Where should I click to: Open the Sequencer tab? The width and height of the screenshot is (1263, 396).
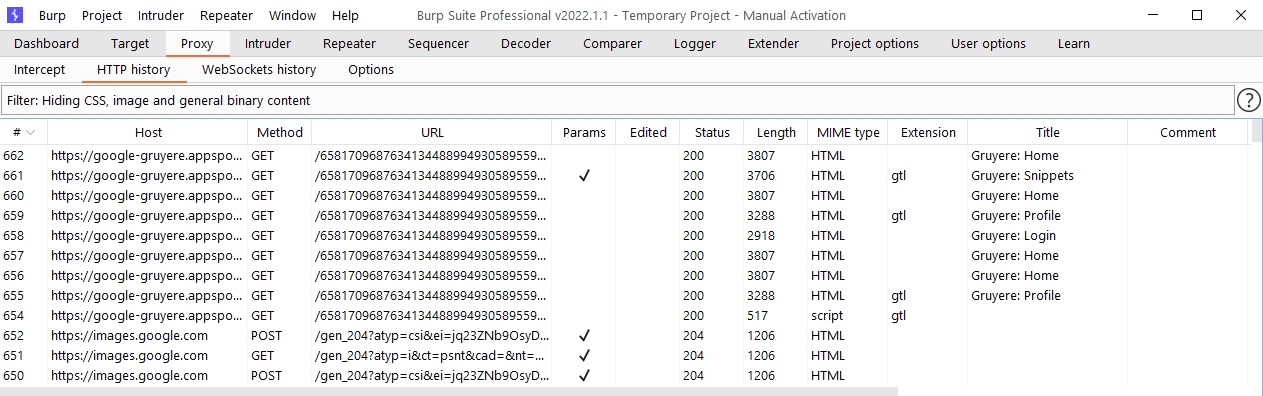[x=438, y=44]
